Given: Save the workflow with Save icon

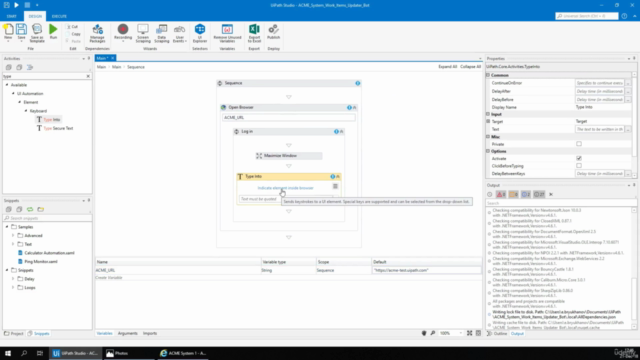Looking at the screenshot, I should (x=21, y=32).
